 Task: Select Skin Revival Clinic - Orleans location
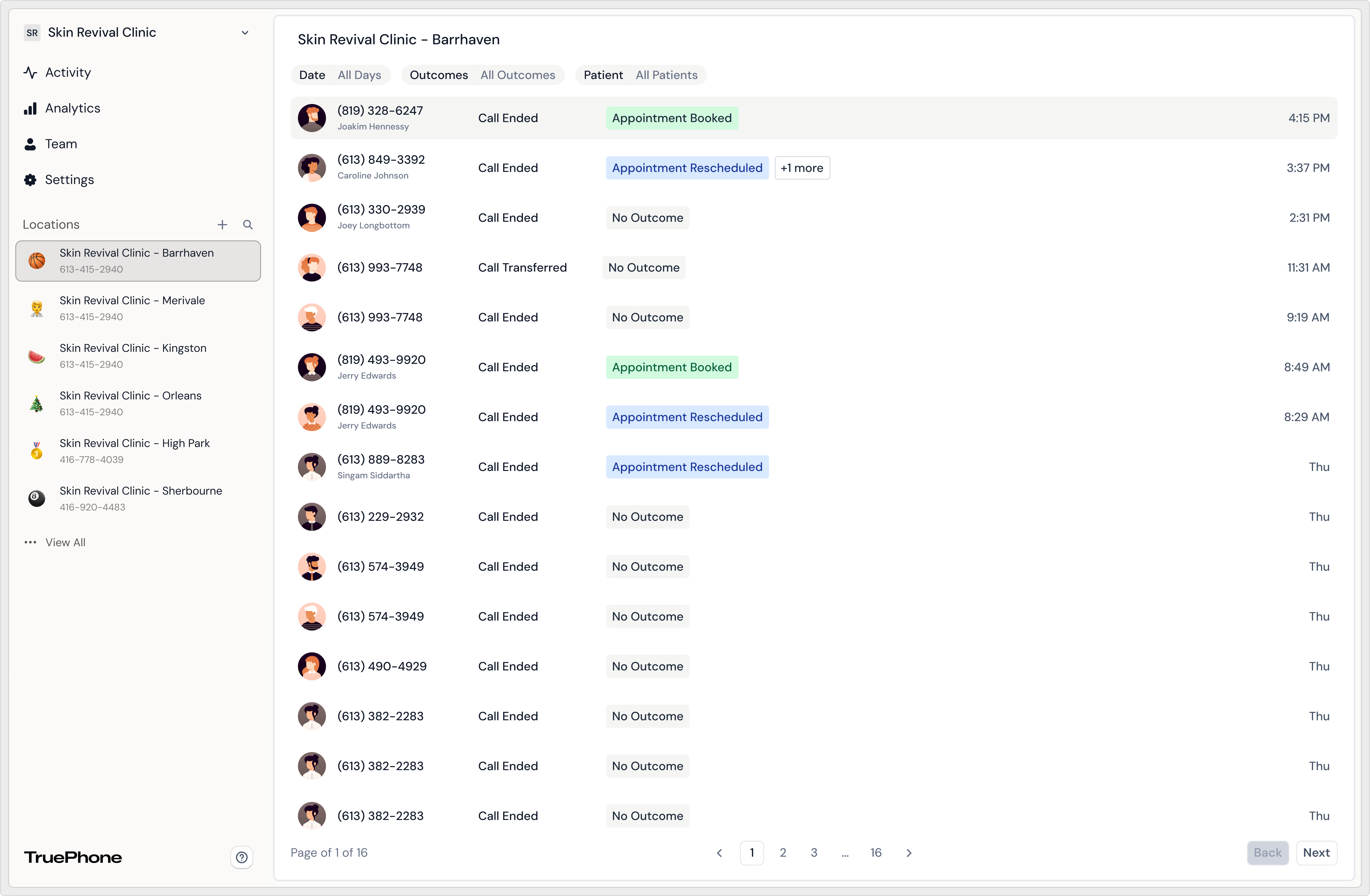(138, 404)
